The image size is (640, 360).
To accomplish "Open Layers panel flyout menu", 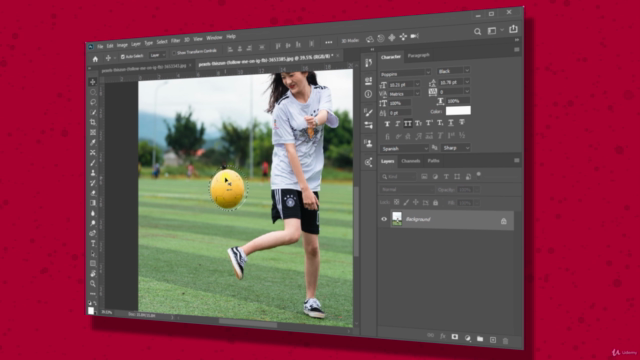I will pos(517,160).
